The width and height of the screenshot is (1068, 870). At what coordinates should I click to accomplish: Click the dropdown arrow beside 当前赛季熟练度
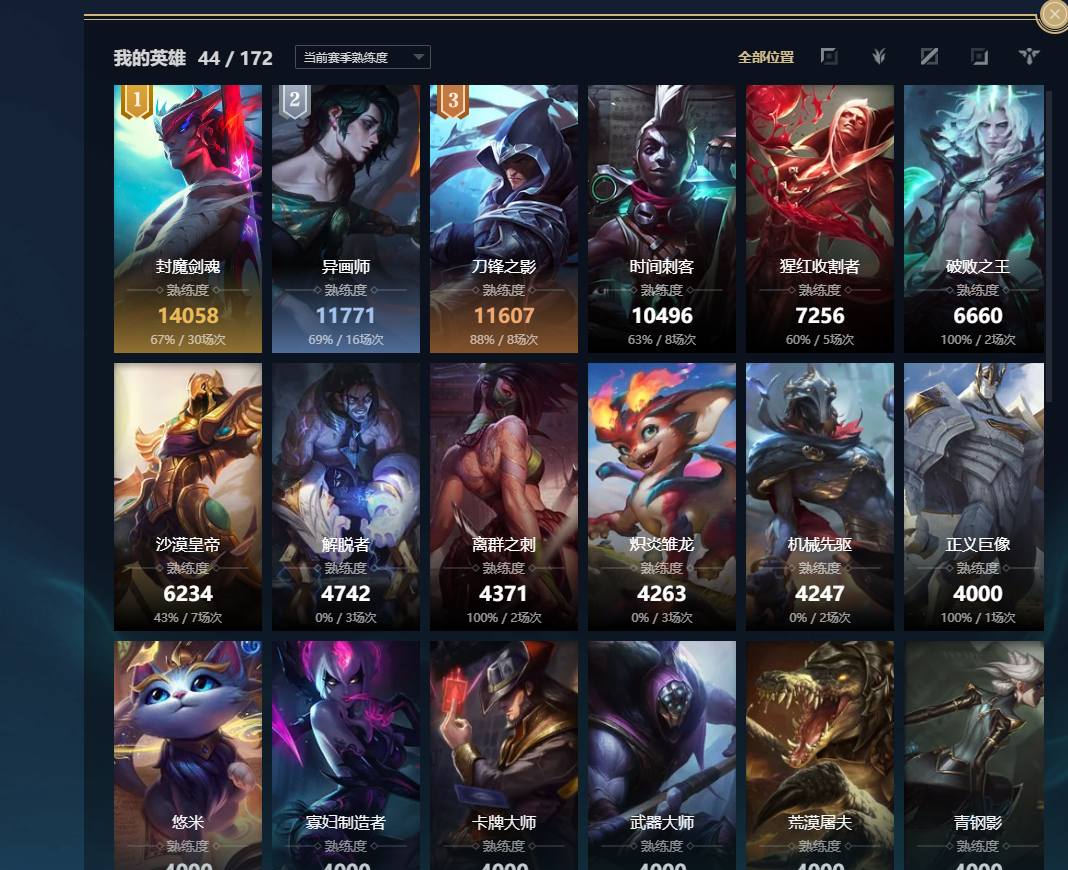point(419,57)
